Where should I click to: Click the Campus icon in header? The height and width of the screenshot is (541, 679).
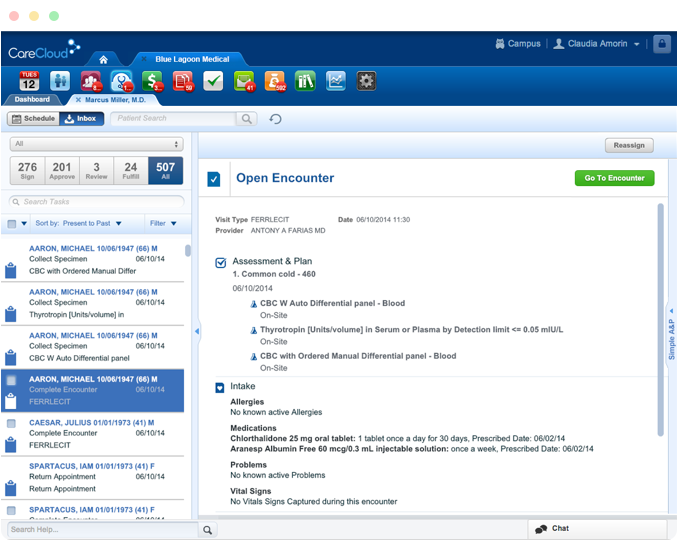[500, 44]
